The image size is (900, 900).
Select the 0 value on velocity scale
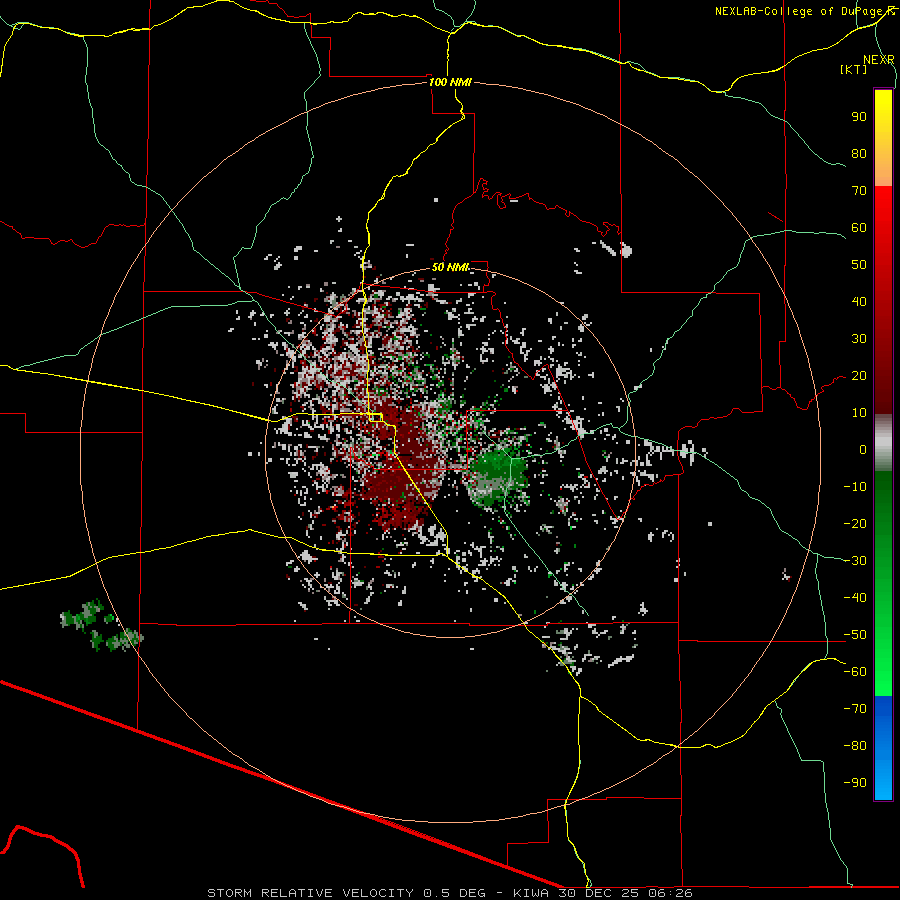click(x=863, y=450)
